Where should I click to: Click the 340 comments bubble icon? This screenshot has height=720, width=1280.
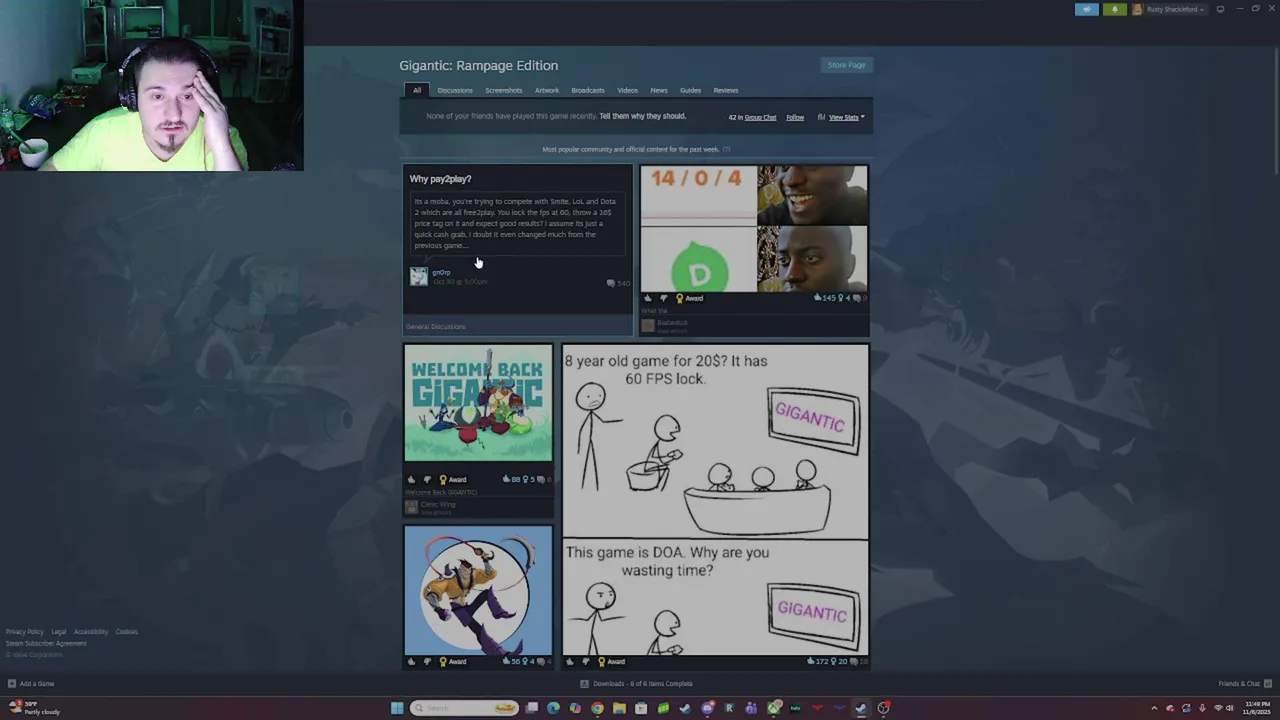[x=611, y=283]
